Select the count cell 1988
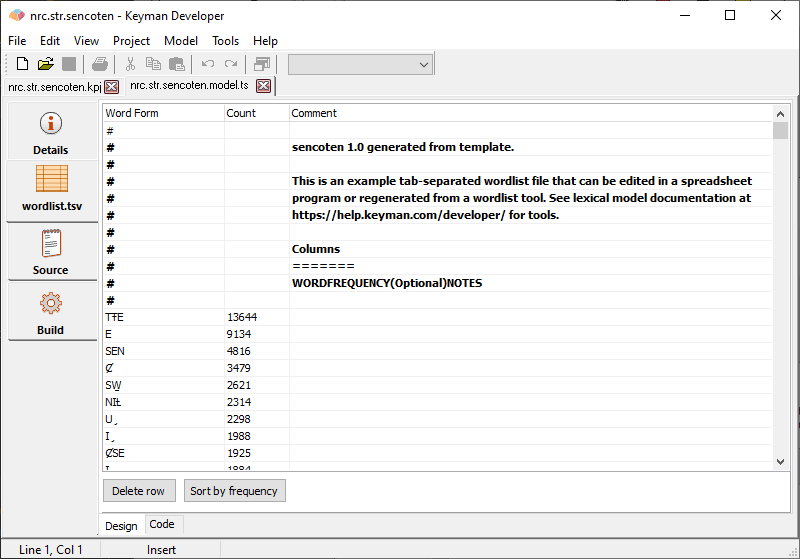Image resolution: width=800 pixels, height=559 pixels. 257,436
